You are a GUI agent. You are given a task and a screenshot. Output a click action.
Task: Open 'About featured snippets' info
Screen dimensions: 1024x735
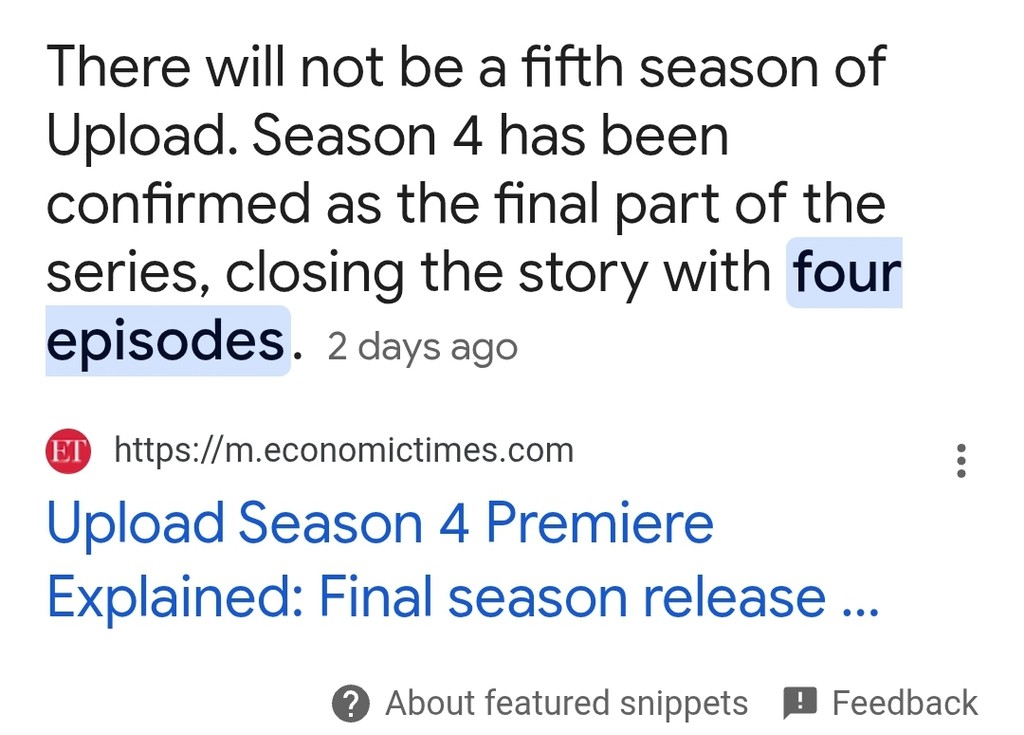(x=566, y=704)
